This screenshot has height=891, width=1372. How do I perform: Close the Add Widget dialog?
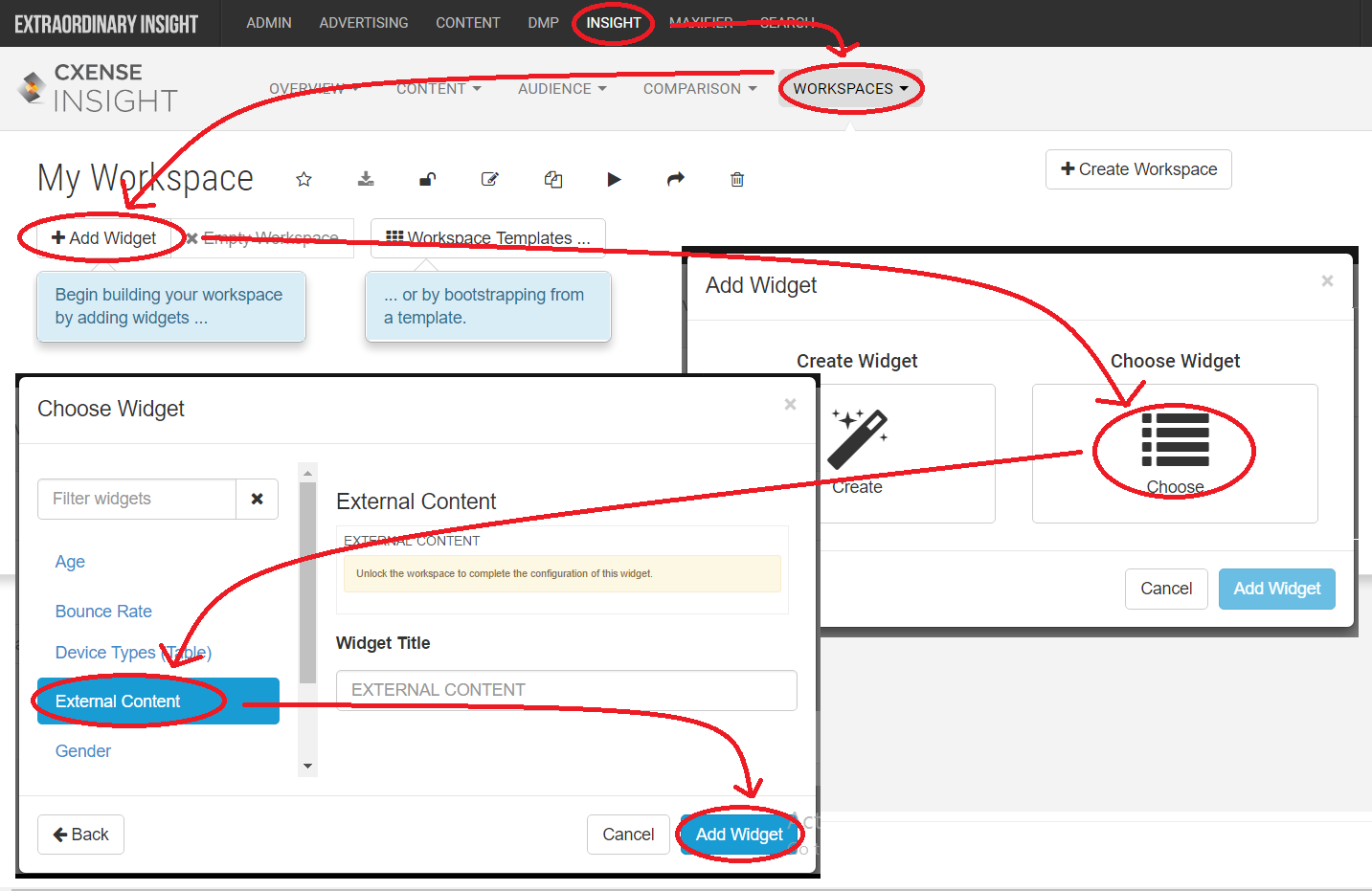[x=1327, y=280]
